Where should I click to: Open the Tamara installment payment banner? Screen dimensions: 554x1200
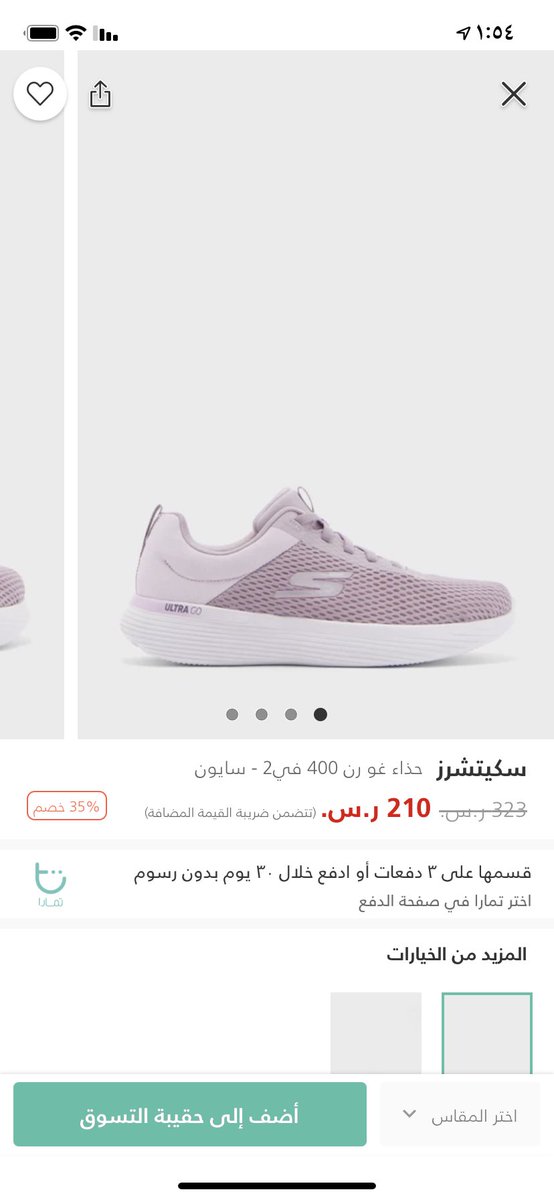(277, 884)
